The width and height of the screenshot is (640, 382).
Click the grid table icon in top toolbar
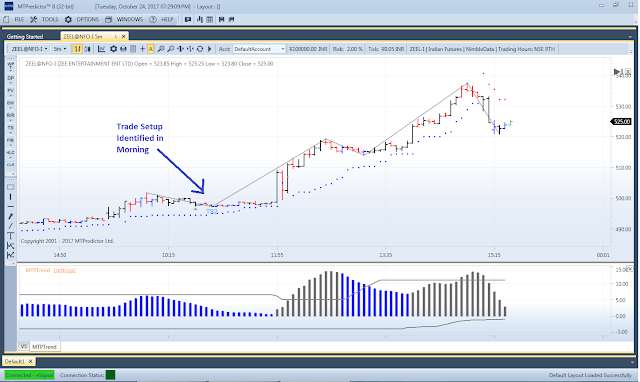[x=209, y=19]
